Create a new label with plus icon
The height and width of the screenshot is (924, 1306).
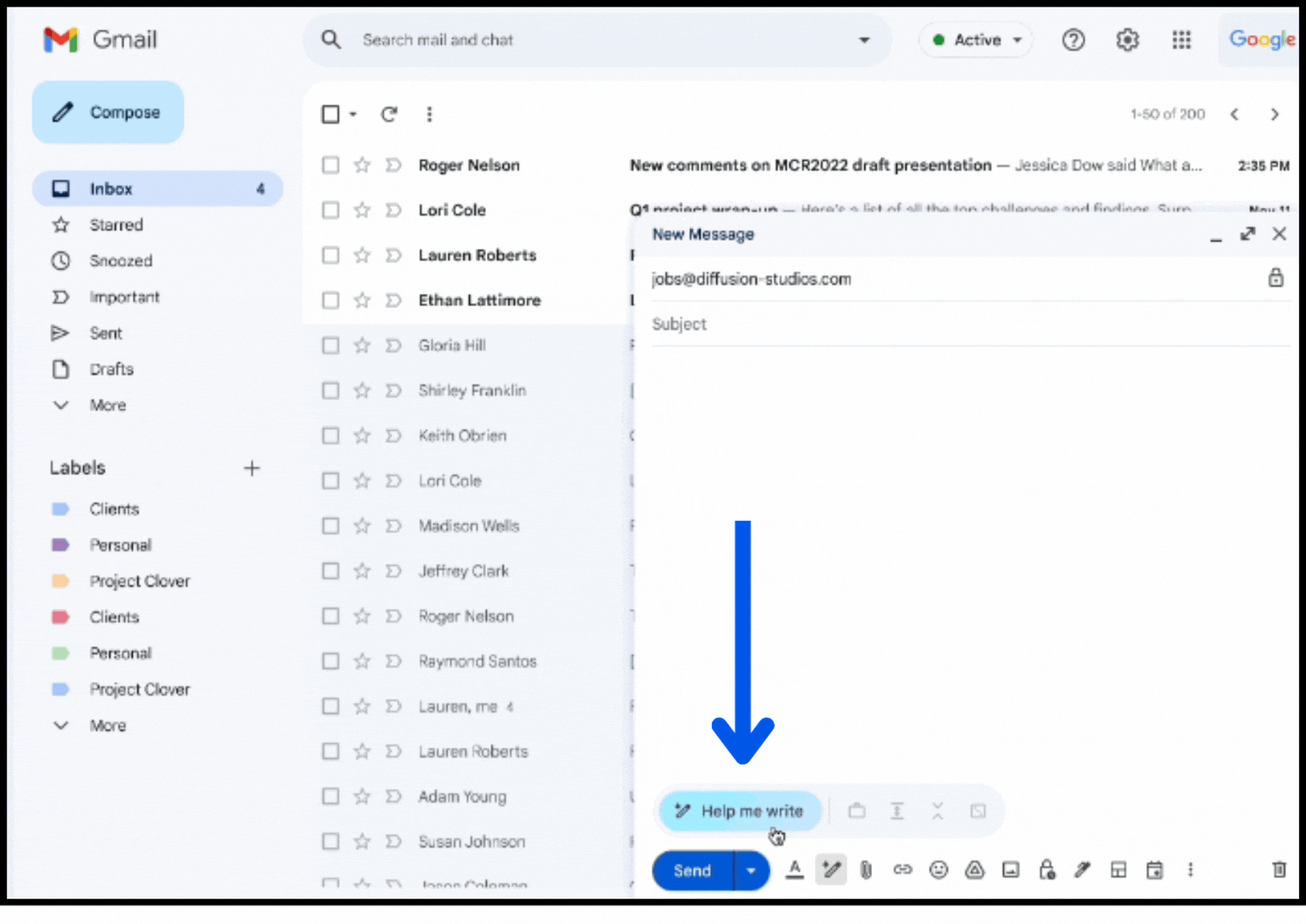[252, 468]
